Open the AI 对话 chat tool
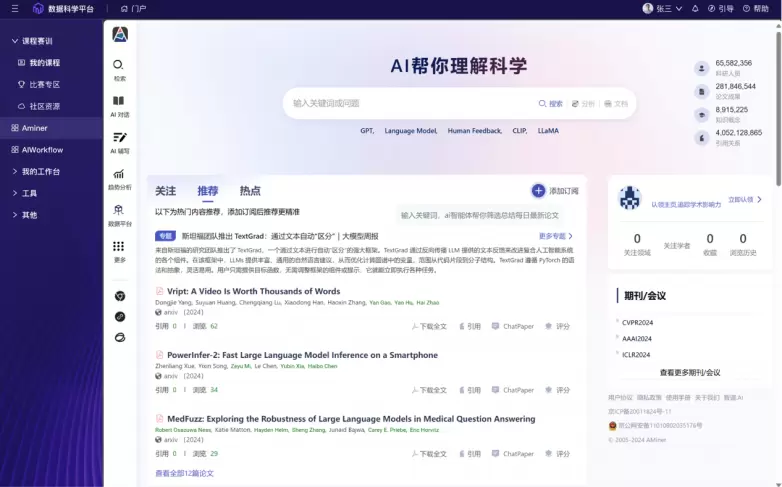Image resolution: width=782 pixels, height=487 pixels. tap(119, 101)
